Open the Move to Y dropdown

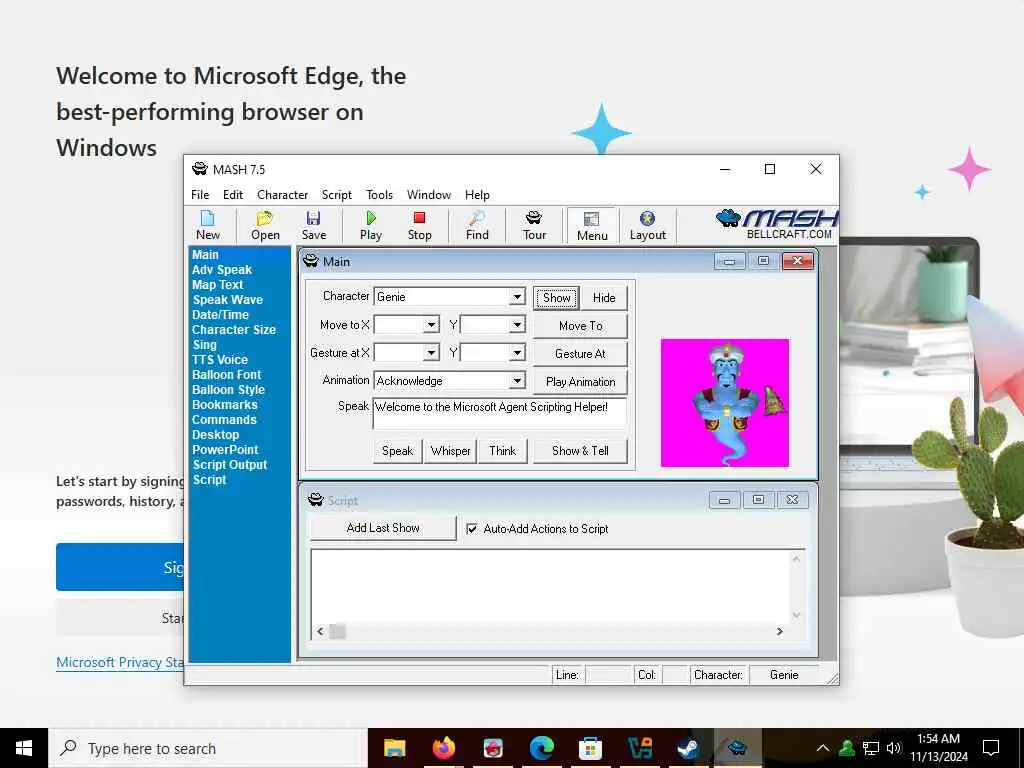[517, 325]
